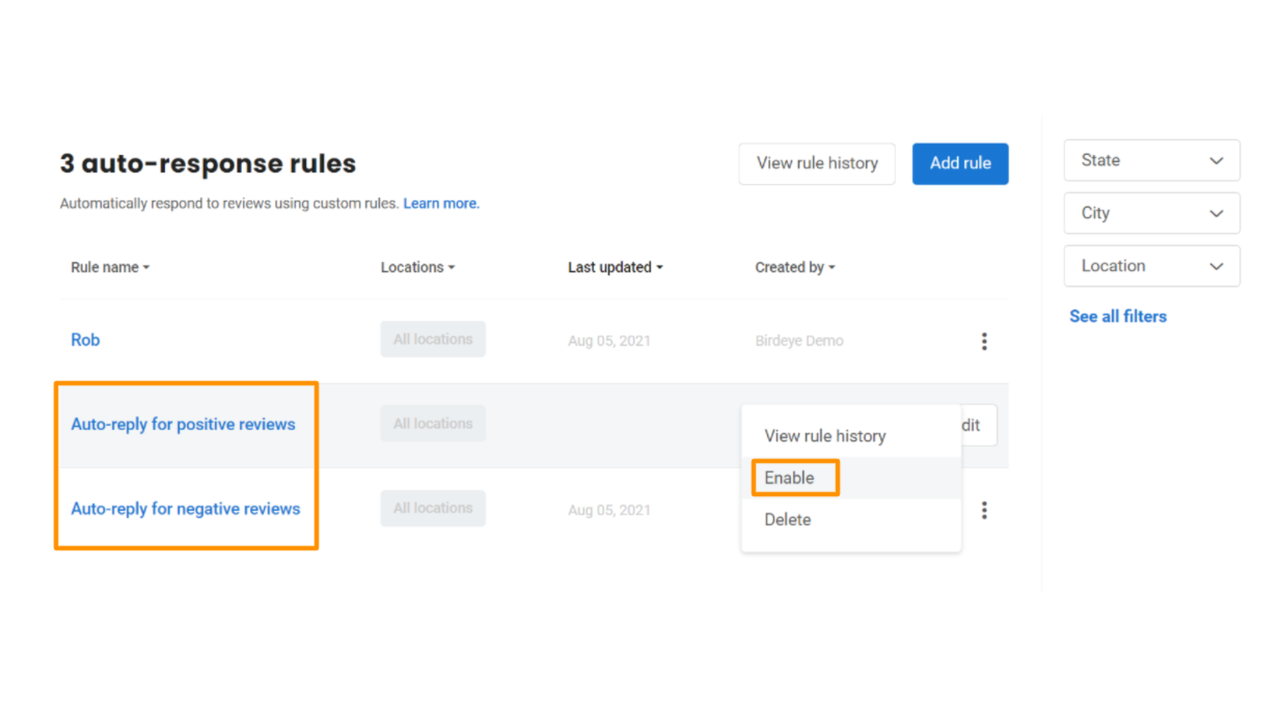Choose View rule history from context menu
This screenshot has height=720, width=1280.
coord(825,436)
